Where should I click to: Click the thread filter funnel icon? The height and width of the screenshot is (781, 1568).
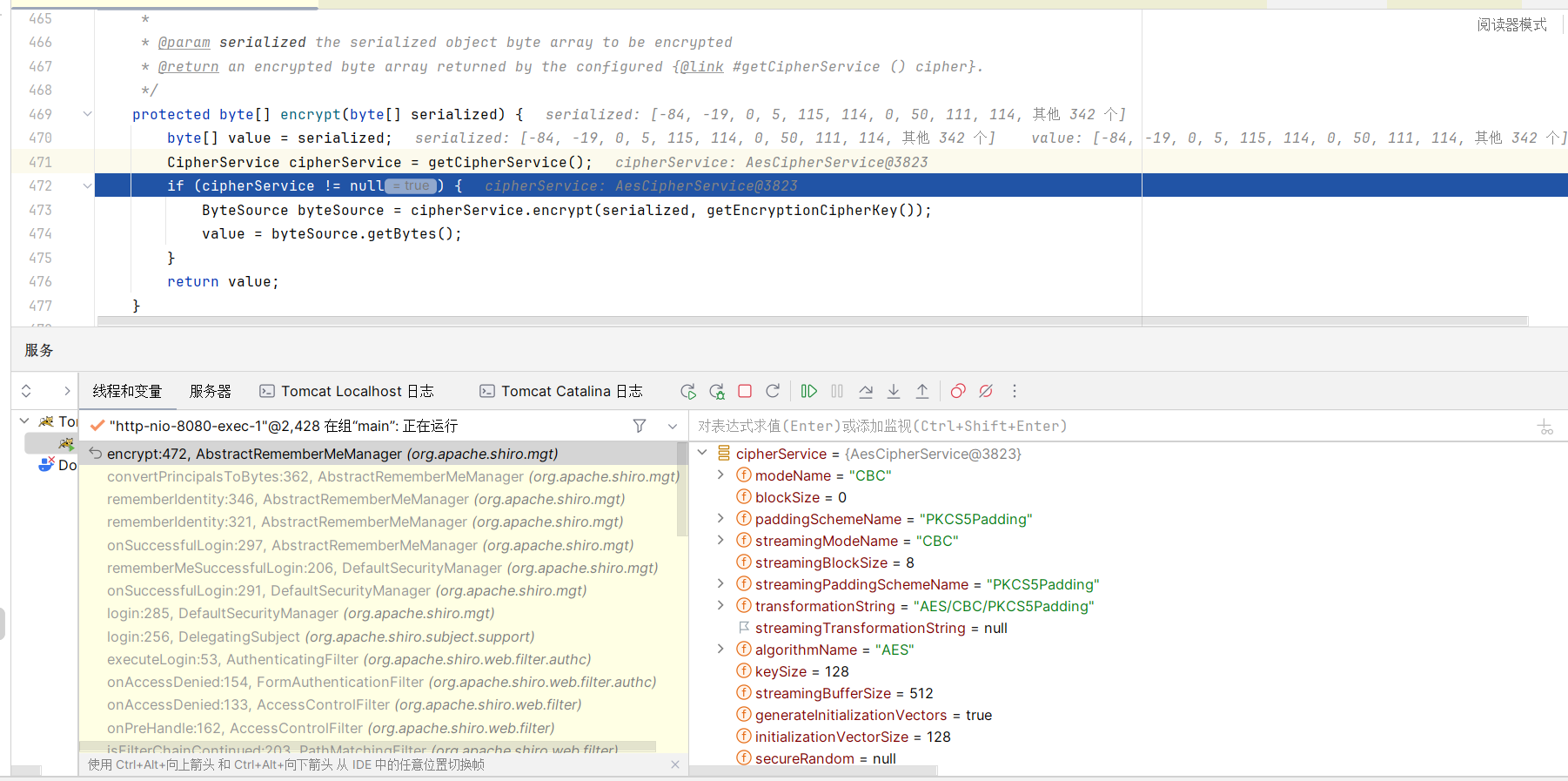click(x=640, y=426)
